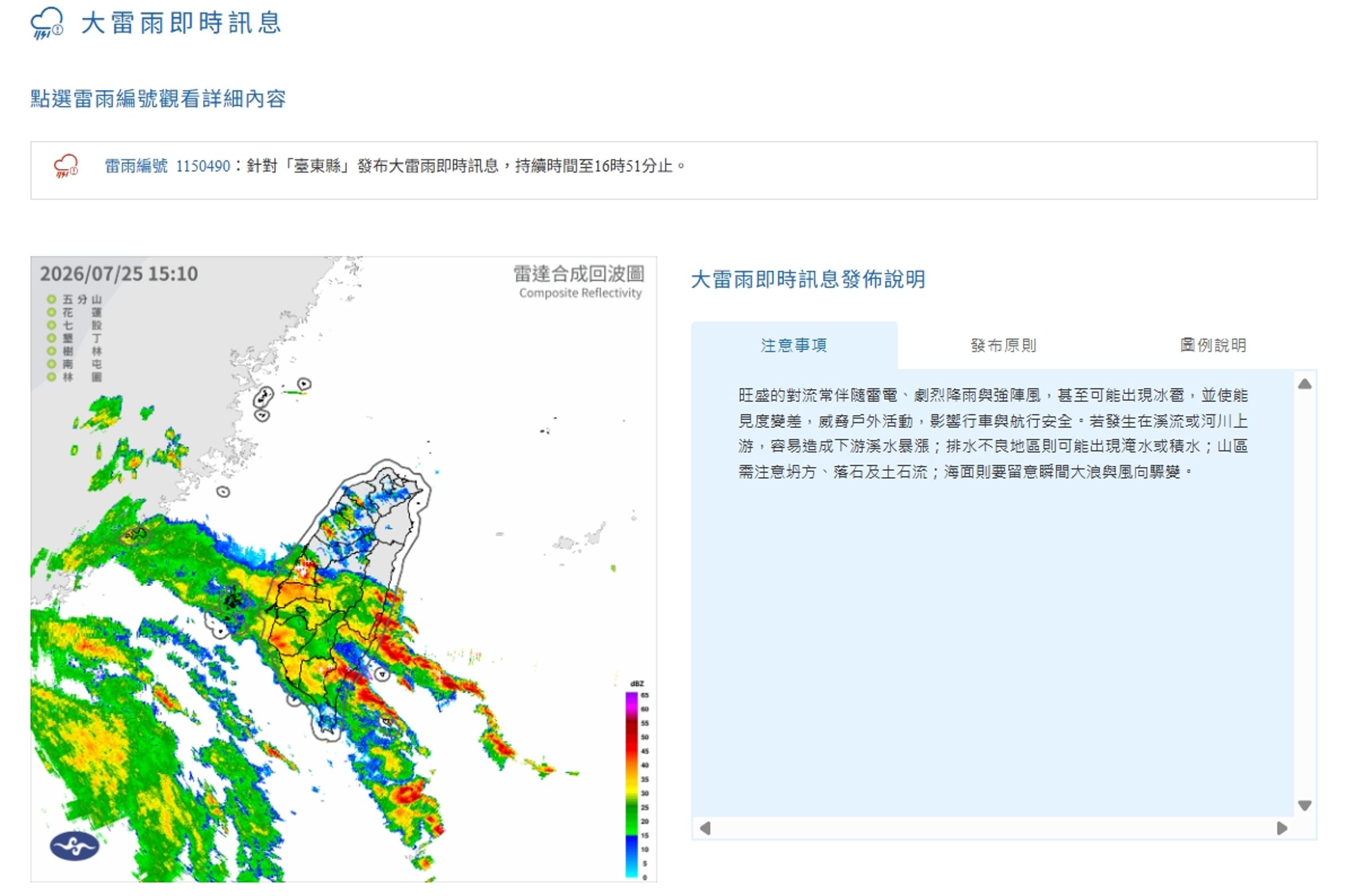Click the 南屯 radar station marker
Screen dimensions: 1354x896
point(51,364)
